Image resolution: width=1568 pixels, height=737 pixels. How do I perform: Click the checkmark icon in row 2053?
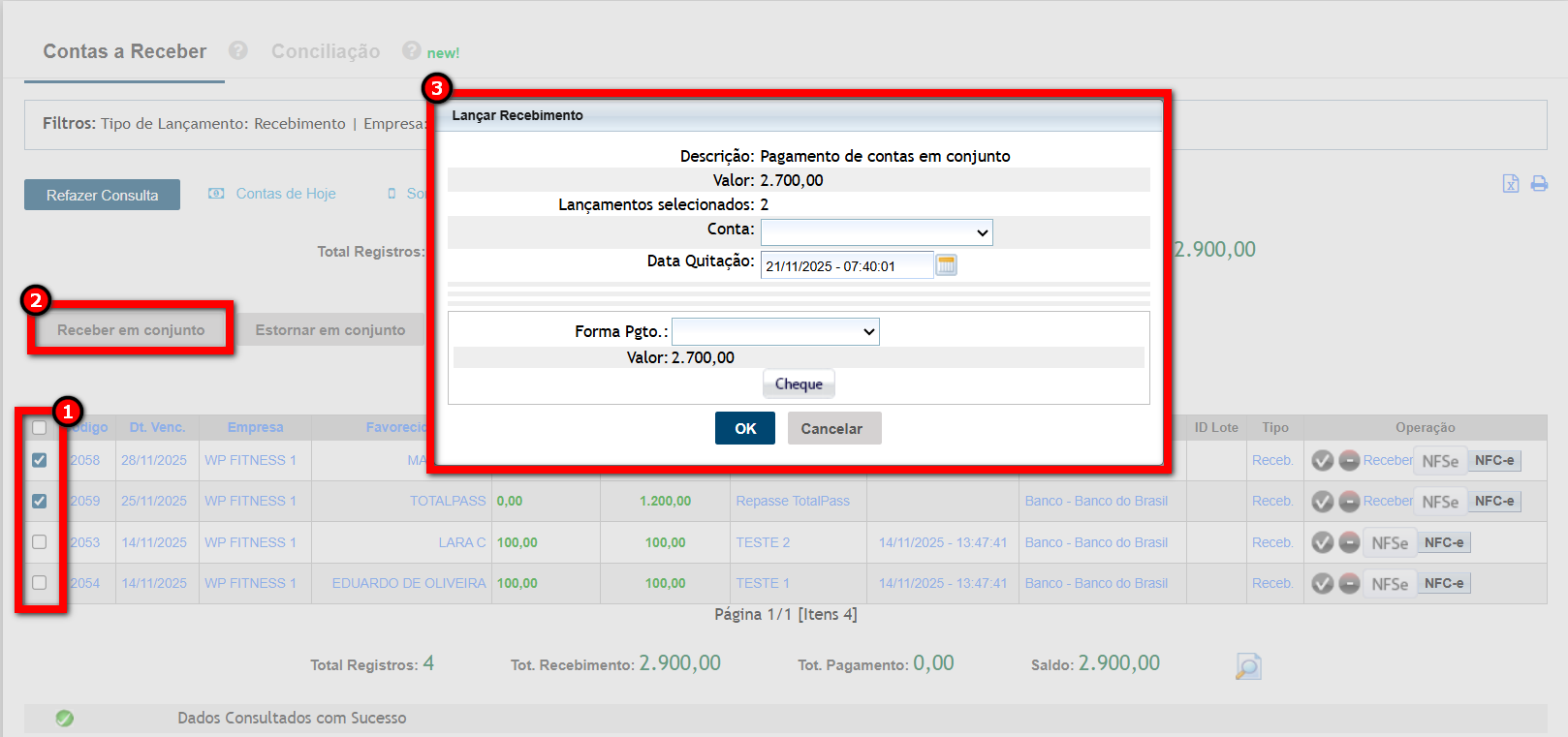[x=1322, y=542]
